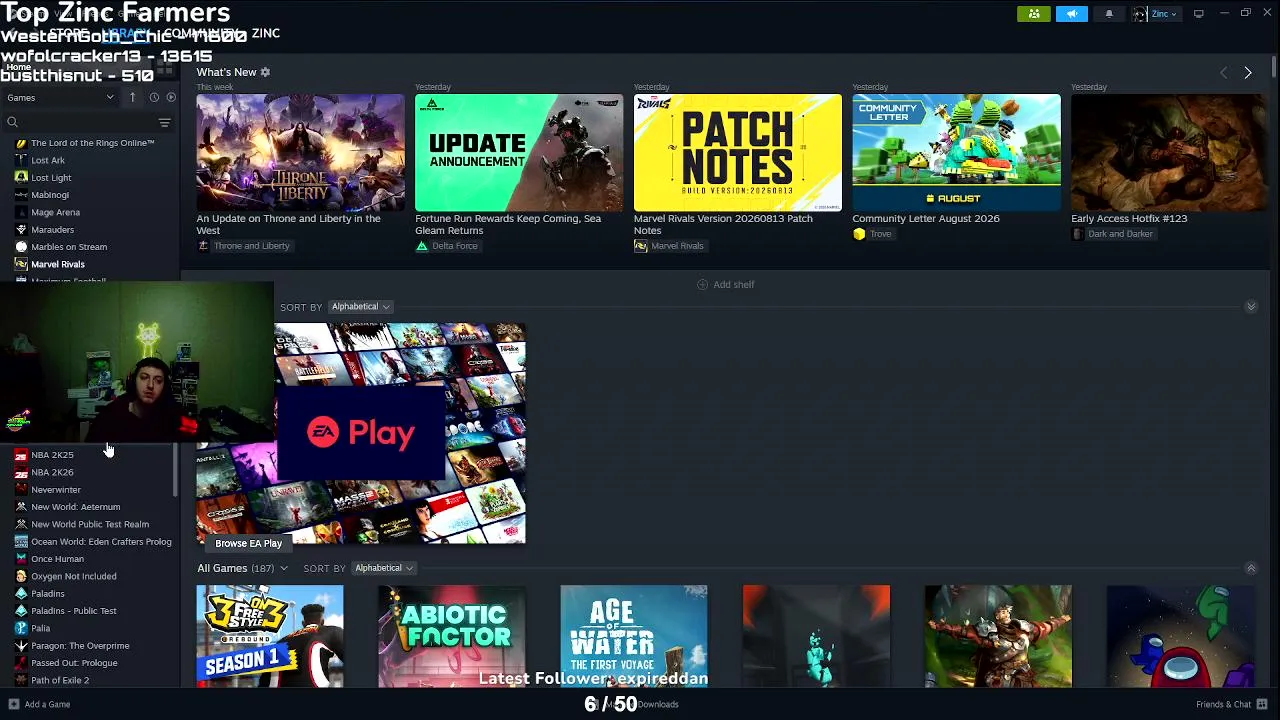The height and width of the screenshot is (720, 1280).
Task: Select Mage Arena in the sidebar
Action: coord(55,212)
